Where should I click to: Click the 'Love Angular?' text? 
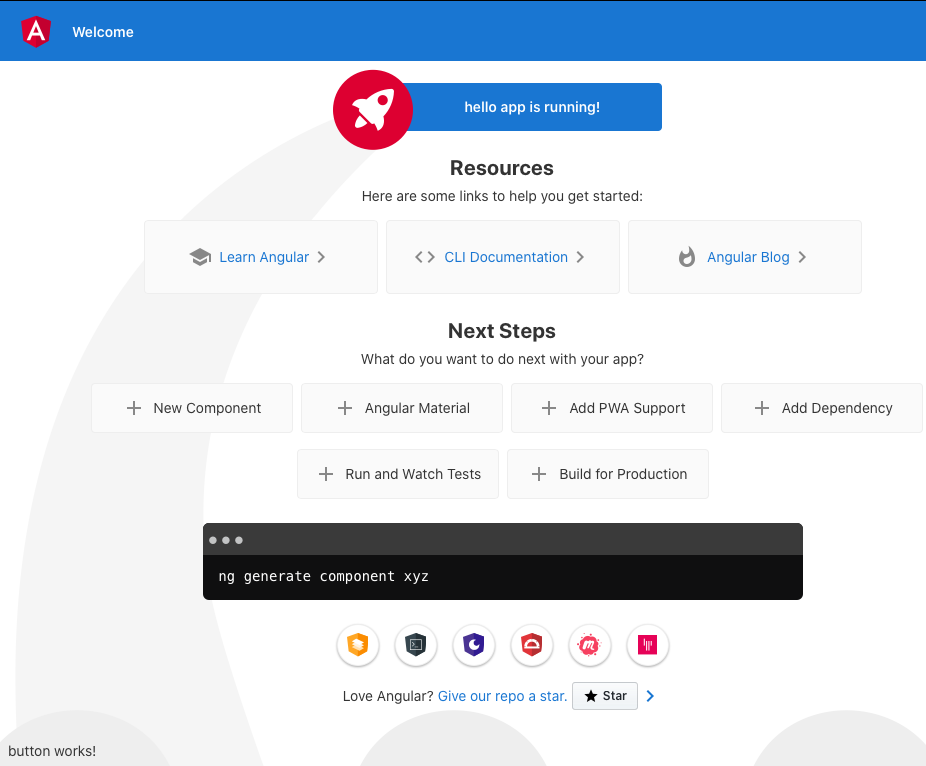click(x=388, y=696)
